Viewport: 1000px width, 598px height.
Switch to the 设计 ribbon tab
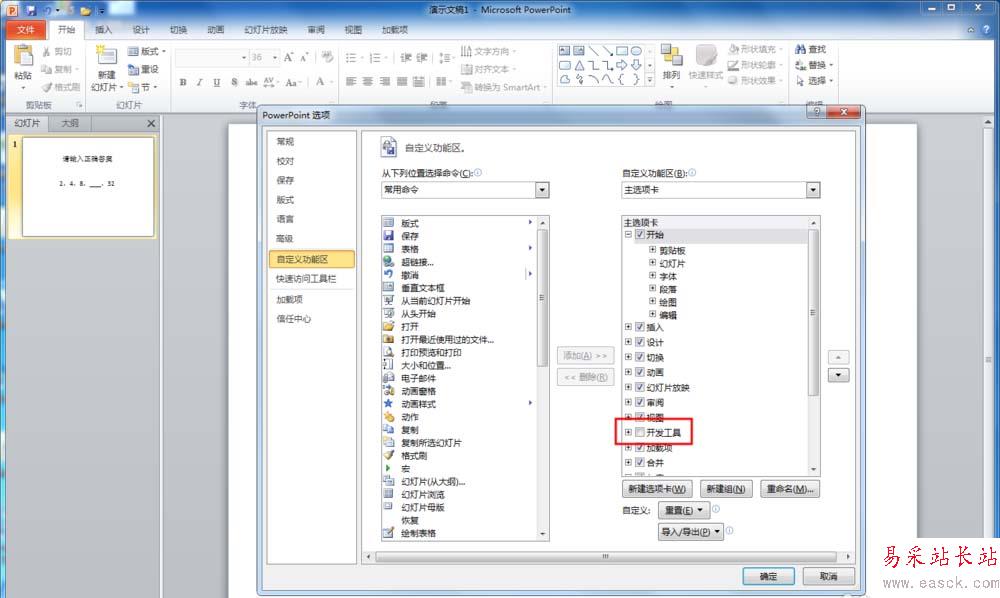point(141,30)
